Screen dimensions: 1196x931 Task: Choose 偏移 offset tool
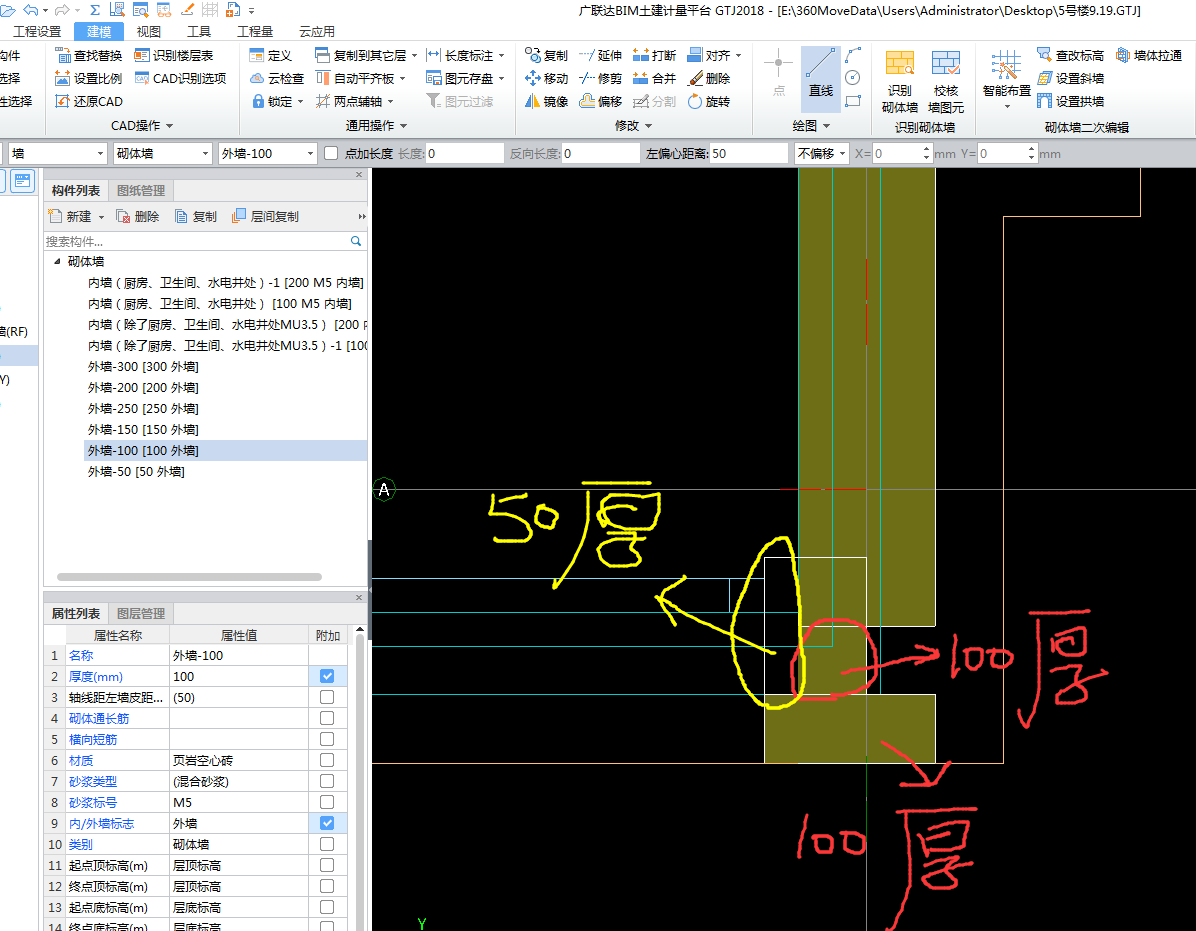(600, 101)
